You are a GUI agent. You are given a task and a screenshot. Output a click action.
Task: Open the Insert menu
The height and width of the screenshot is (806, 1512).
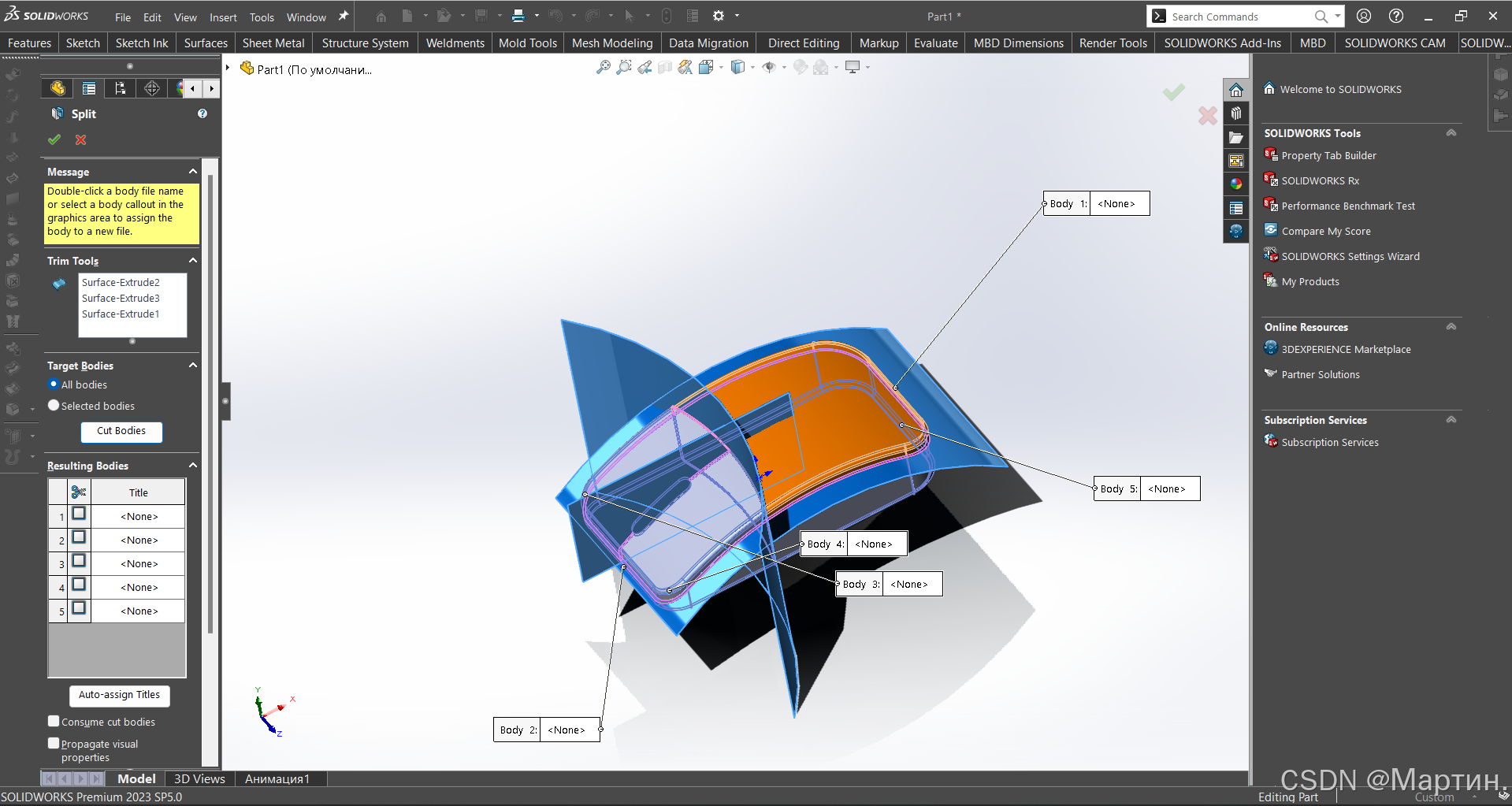pyautogui.click(x=223, y=17)
